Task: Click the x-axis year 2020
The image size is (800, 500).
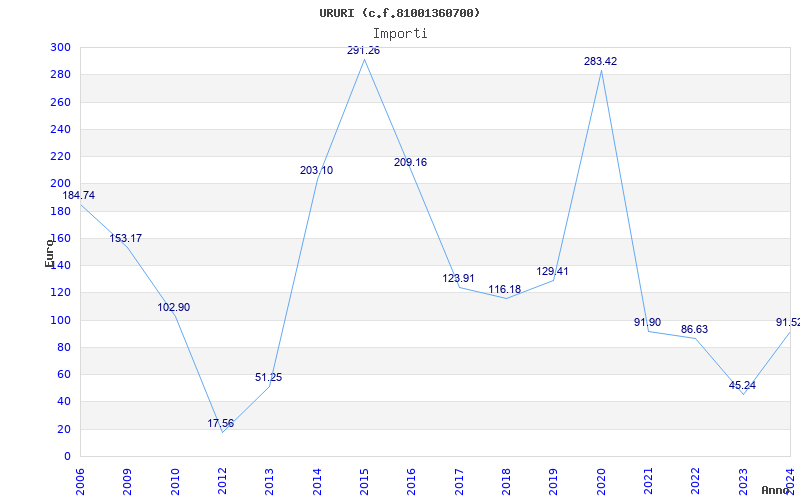Action: click(601, 482)
